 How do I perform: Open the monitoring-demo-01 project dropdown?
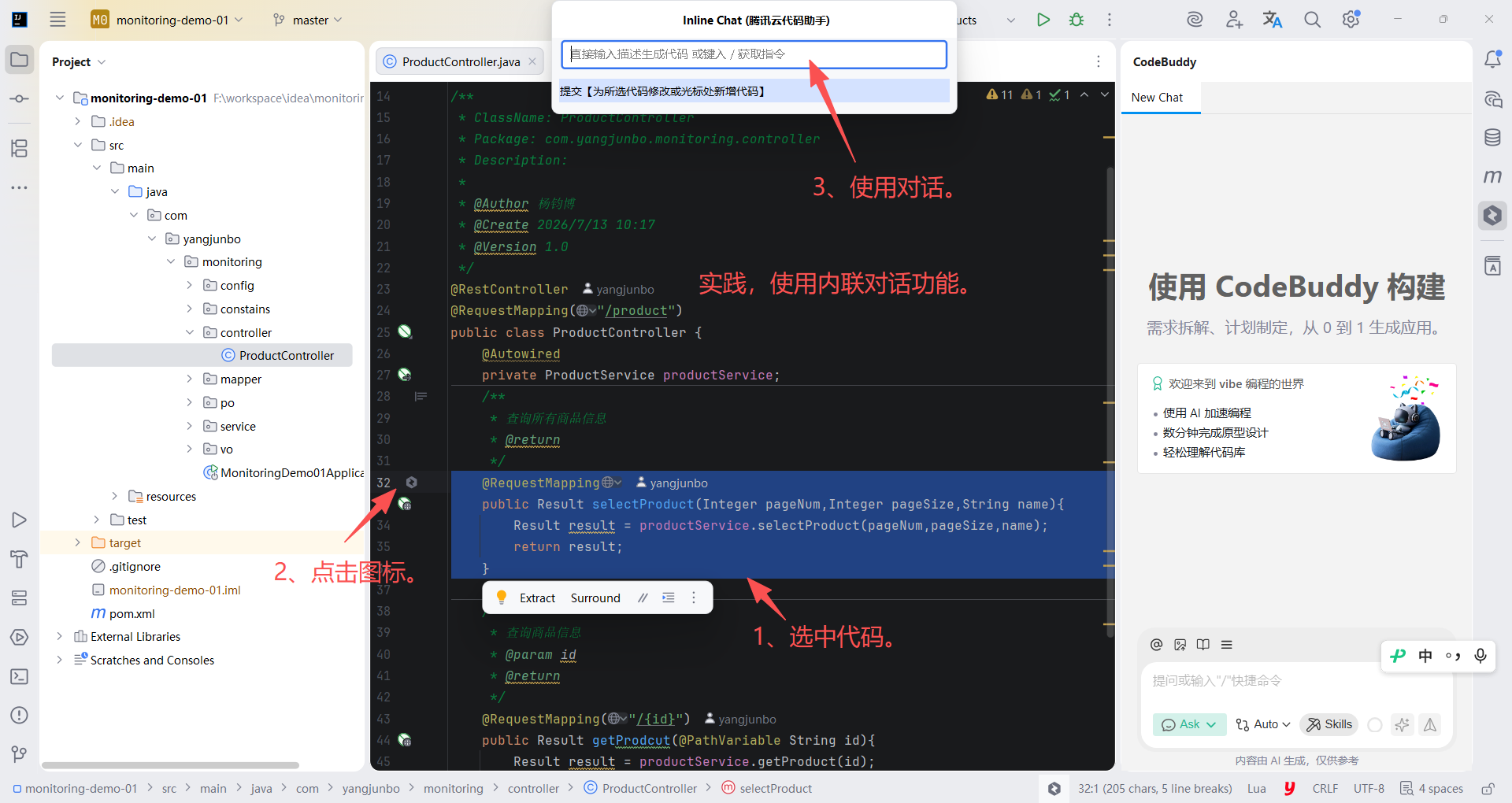[167, 20]
